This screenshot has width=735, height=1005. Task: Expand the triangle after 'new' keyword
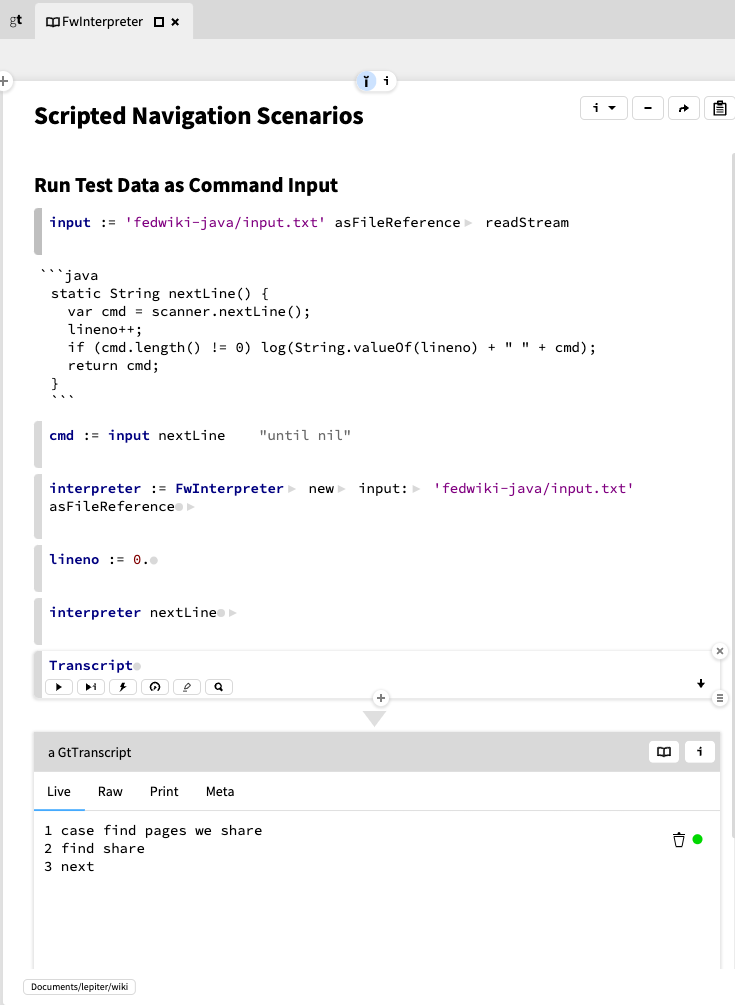pyautogui.click(x=342, y=489)
